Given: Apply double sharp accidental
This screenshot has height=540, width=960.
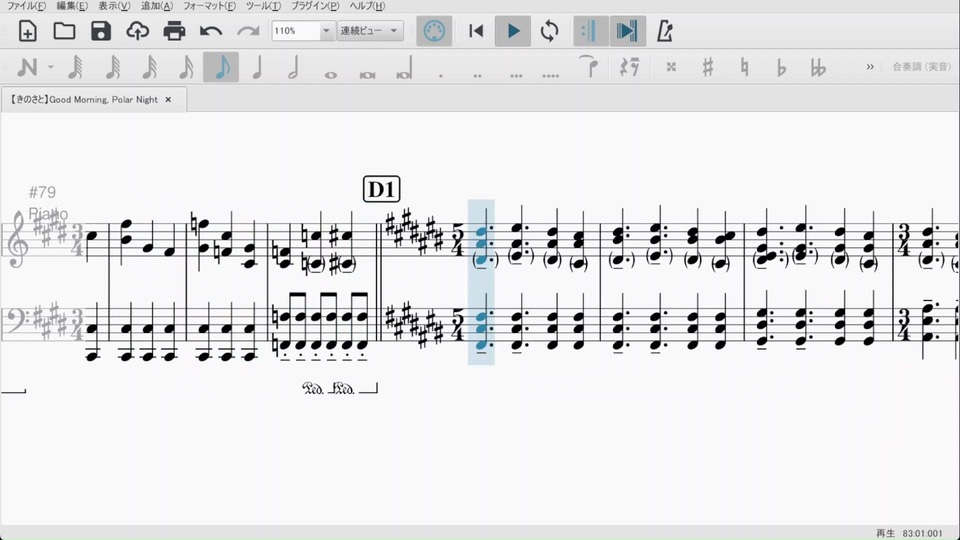Looking at the screenshot, I should pyautogui.click(x=671, y=67).
